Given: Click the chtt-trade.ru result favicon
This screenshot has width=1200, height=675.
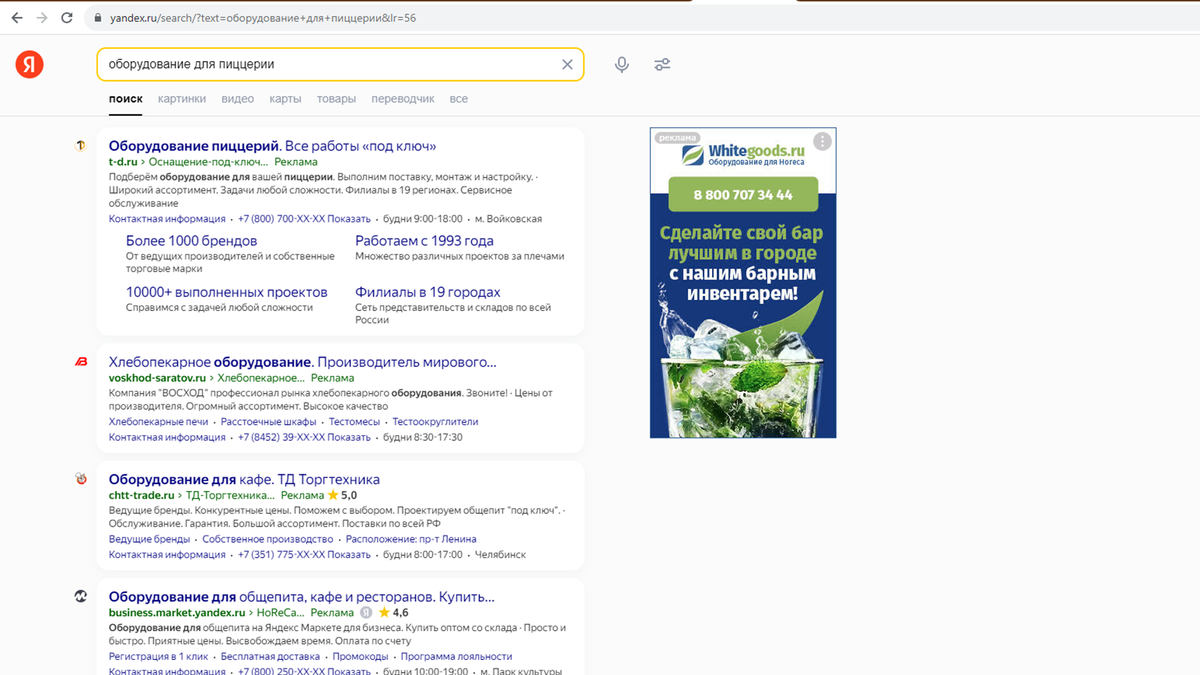Looking at the screenshot, I should coord(81,479).
